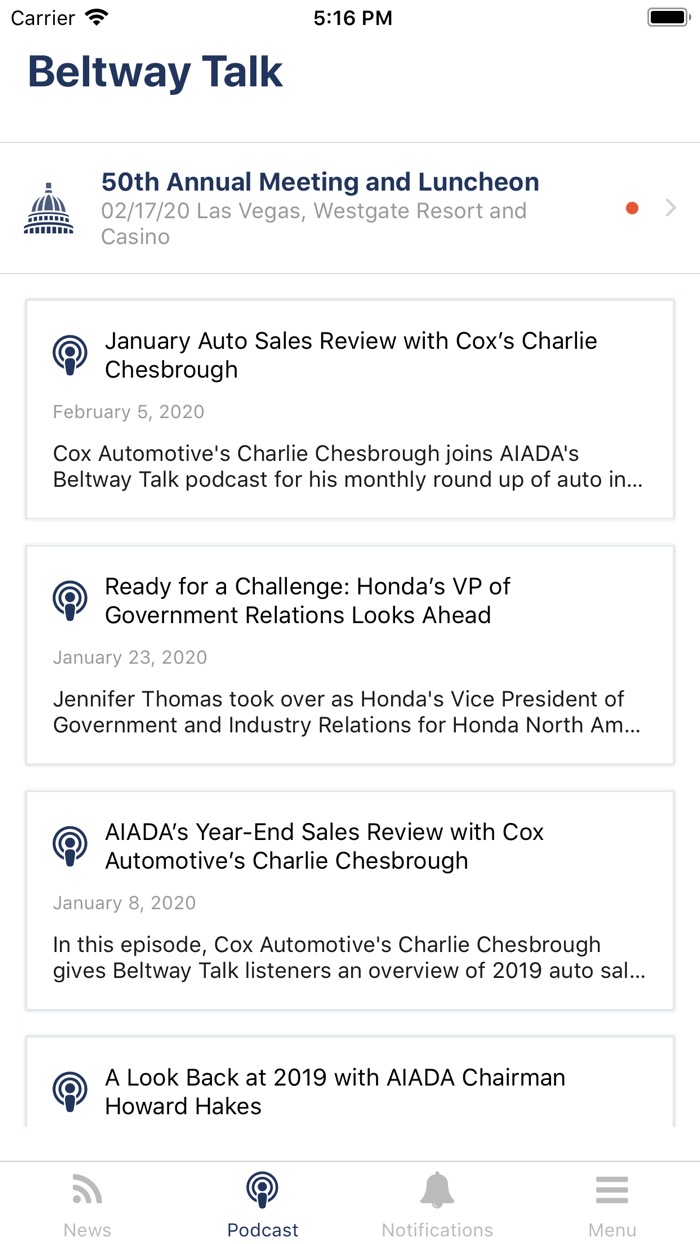
Task: Tap the podcast icon on the Honda VP episode
Action: coord(69,599)
